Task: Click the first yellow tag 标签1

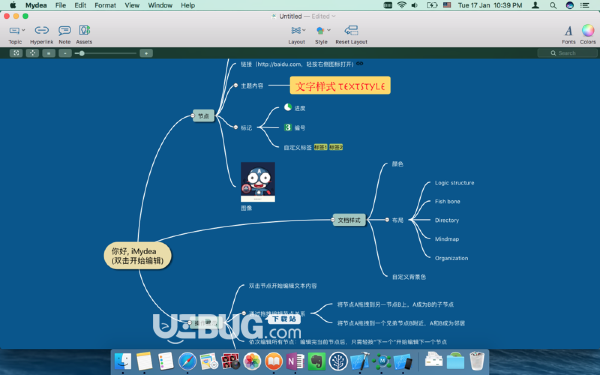Action: click(320, 147)
